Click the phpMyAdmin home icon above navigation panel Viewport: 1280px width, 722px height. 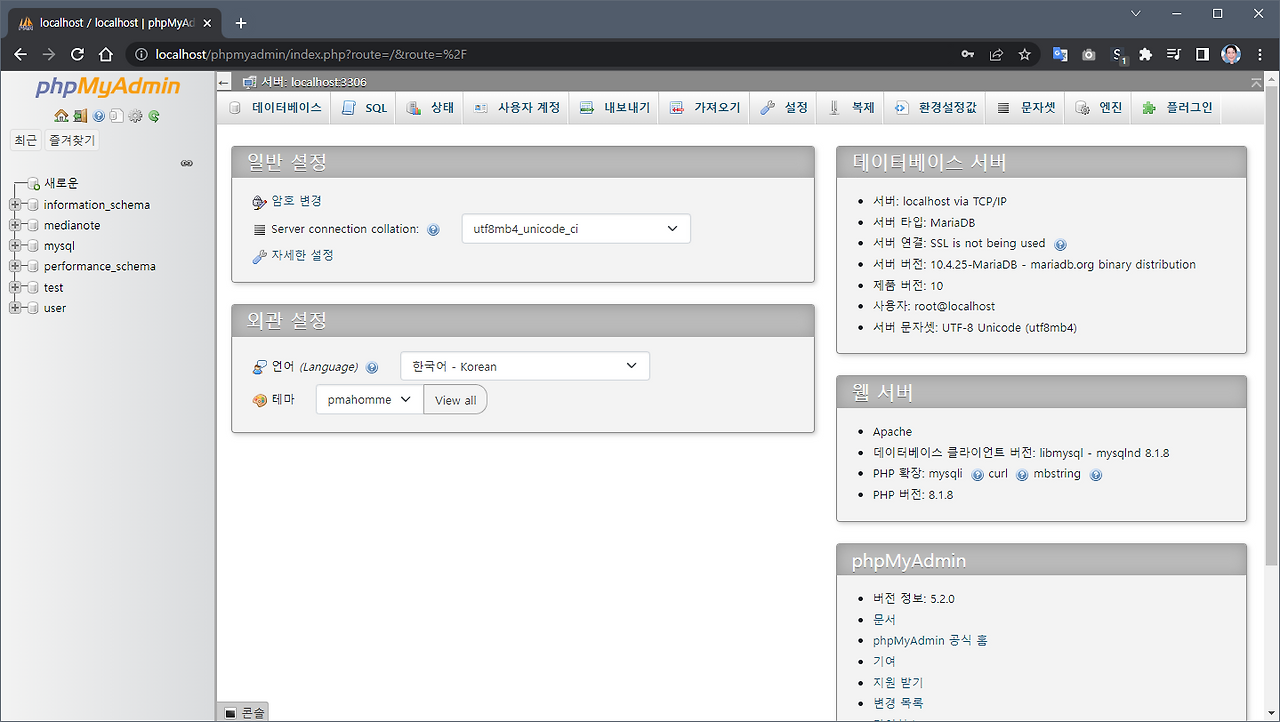click(x=62, y=116)
